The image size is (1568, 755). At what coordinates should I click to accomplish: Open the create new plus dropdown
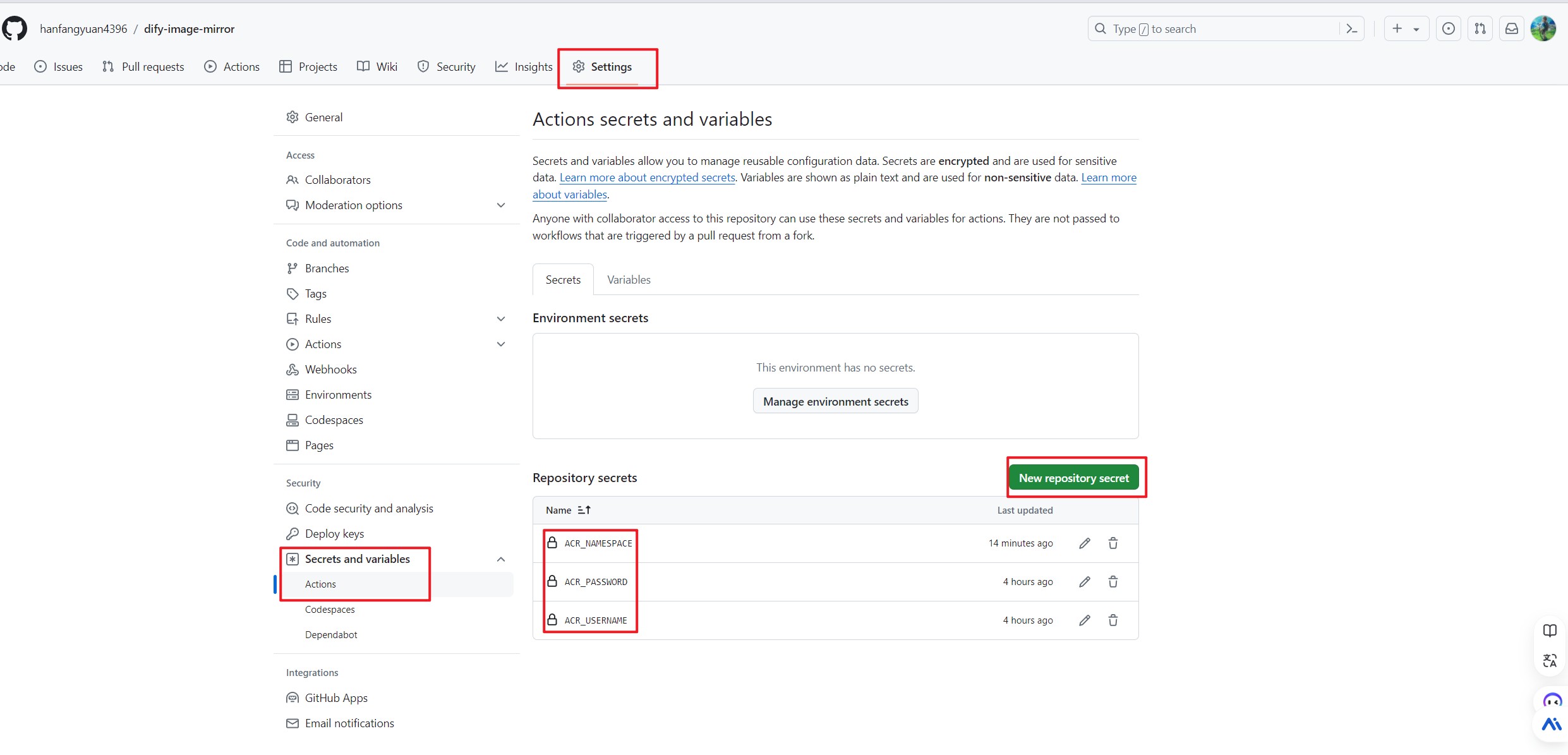tap(1406, 29)
